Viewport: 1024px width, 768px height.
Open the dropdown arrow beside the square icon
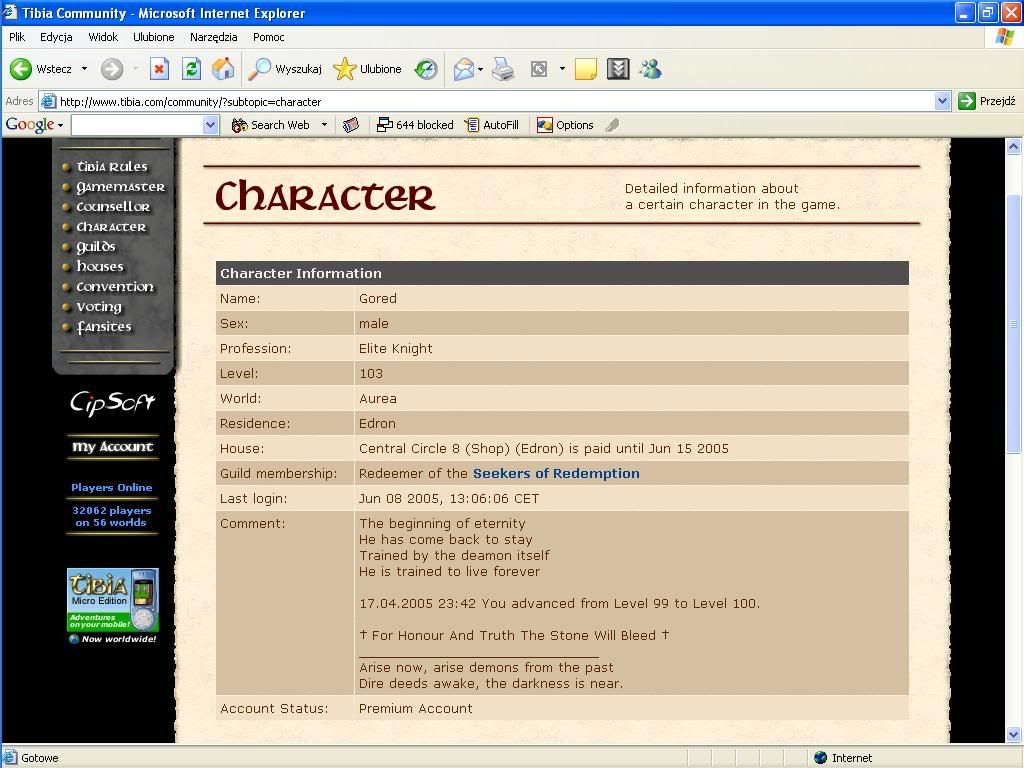pos(562,69)
